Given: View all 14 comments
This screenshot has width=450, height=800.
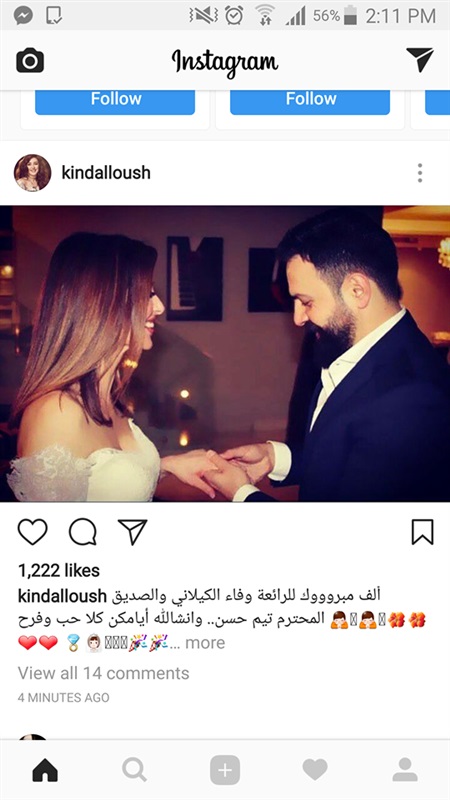Looking at the screenshot, I should click(104, 673).
